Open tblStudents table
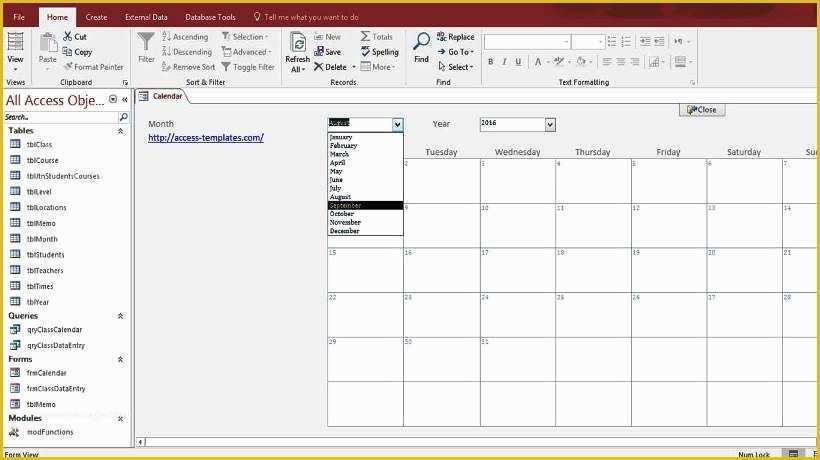Viewport: 820px width, 460px height. (45, 255)
